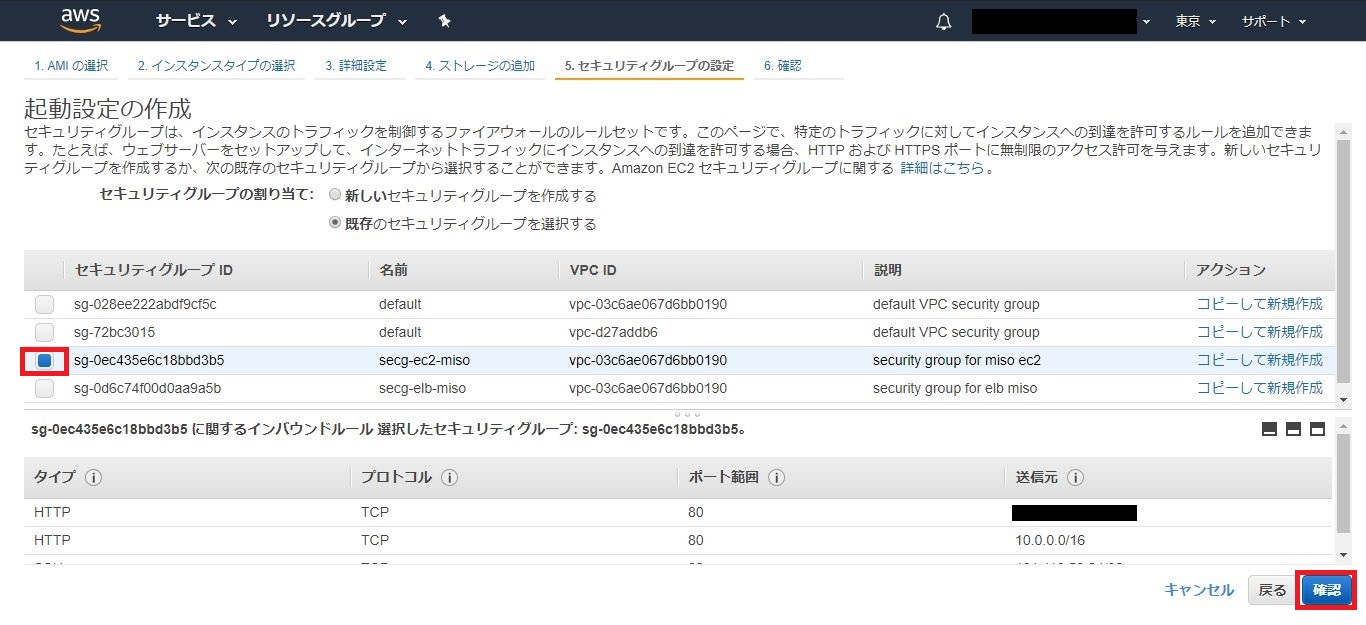Select 新しいセキュリティグループを作成する radio option

point(335,196)
